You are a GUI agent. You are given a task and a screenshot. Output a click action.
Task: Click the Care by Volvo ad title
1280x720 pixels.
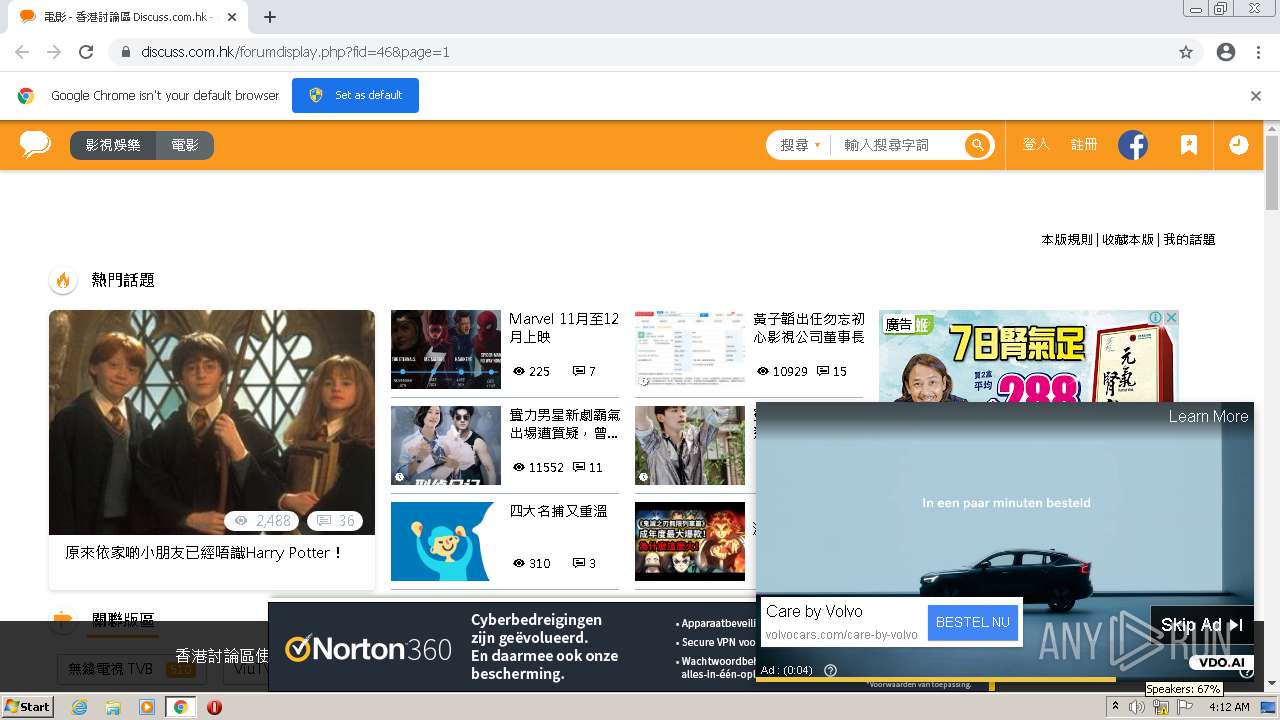coord(814,611)
